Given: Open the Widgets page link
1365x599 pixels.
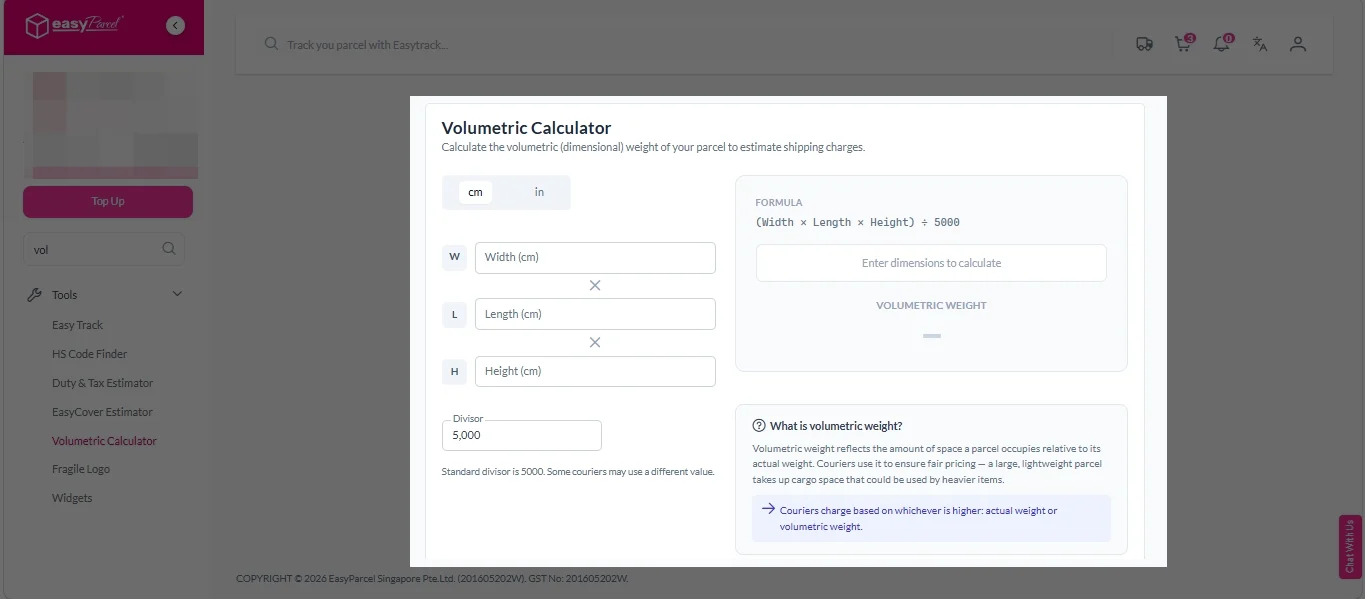Looking at the screenshot, I should click(x=72, y=497).
